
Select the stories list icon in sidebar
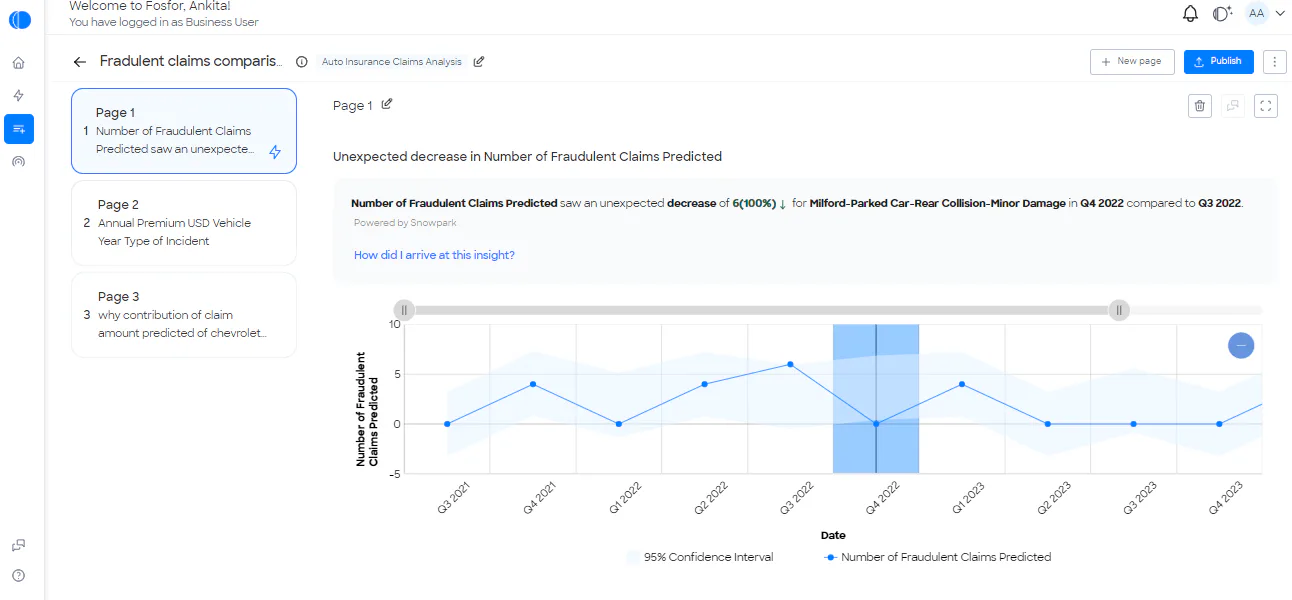19,129
